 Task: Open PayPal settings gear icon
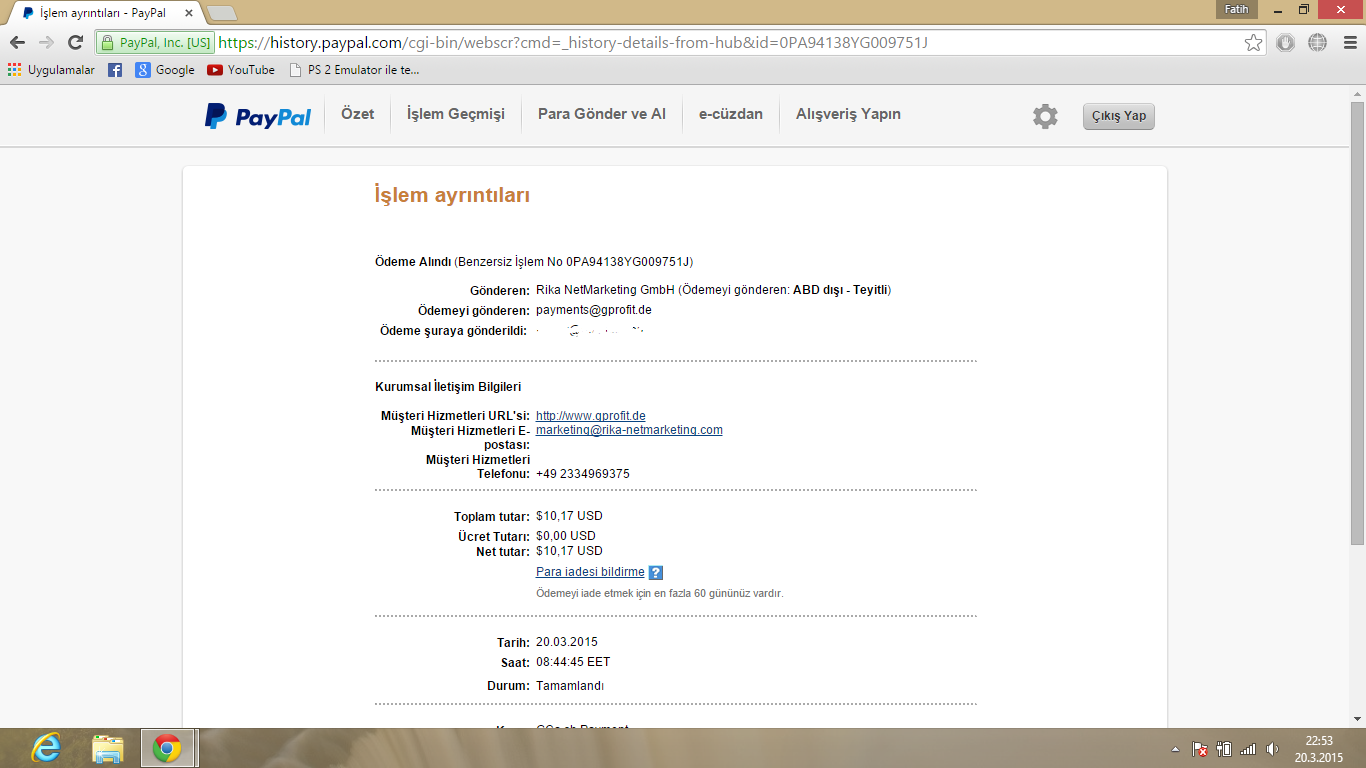coord(1045,116)
